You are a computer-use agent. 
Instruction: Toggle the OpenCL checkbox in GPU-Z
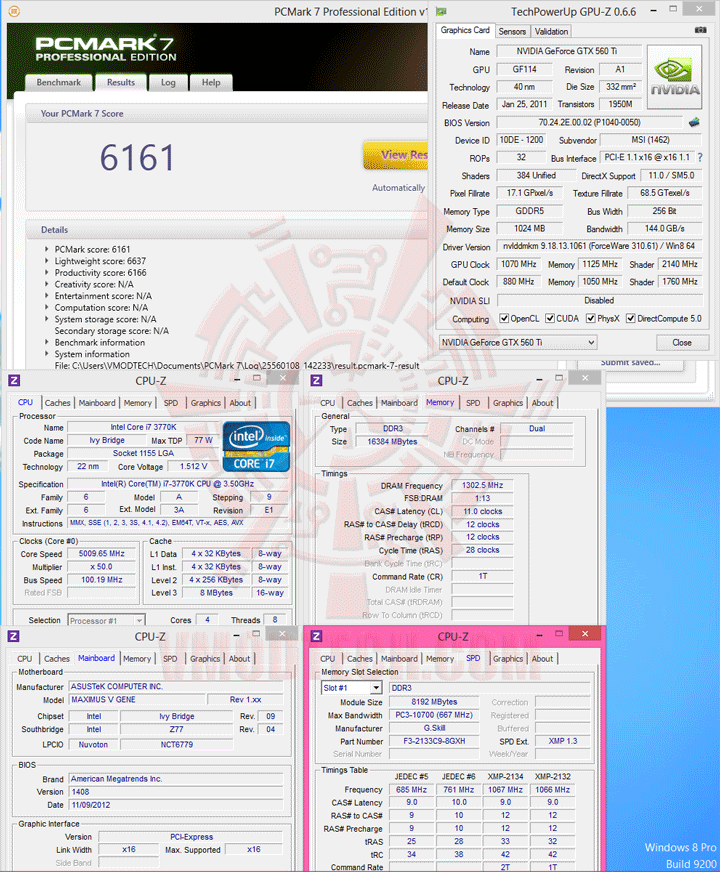504,319
